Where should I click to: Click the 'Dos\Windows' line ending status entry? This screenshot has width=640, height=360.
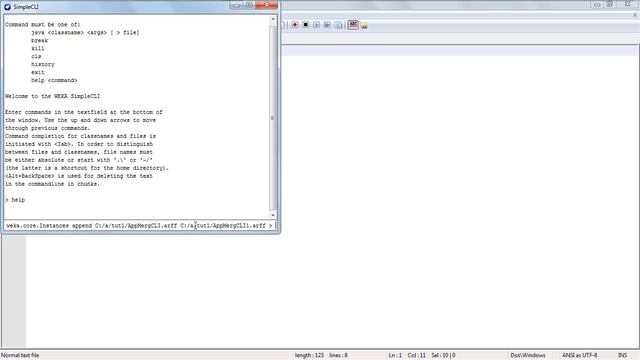click(x=528, y=355)
